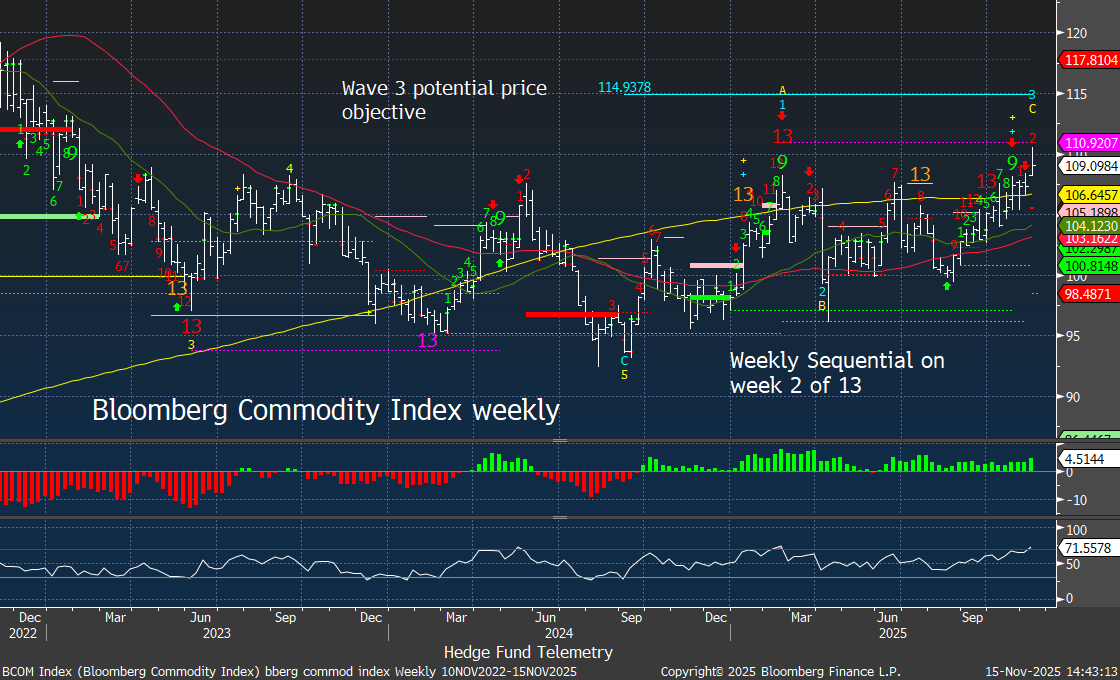Select the Wave 3 potential price objective annotation
Viewport: 1120px width, 680px height.
click(x=444, y=100)
